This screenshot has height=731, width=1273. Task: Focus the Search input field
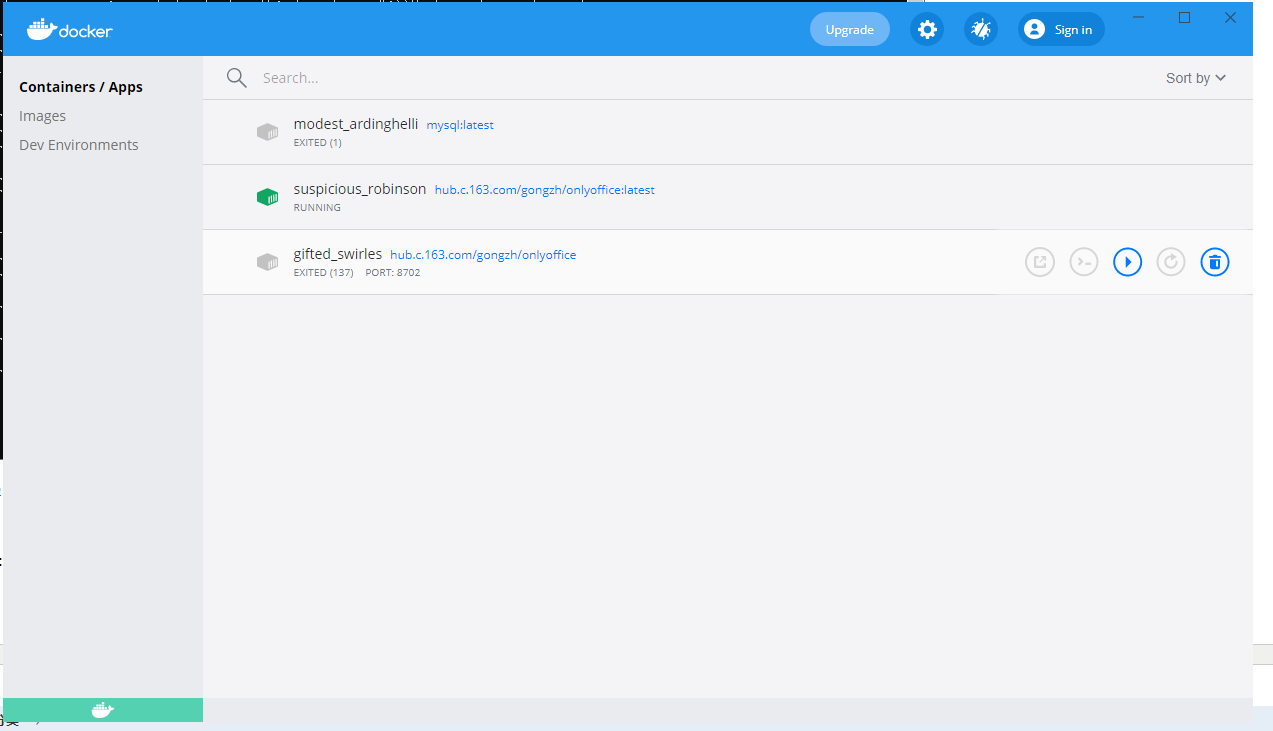tap(700, 78)
